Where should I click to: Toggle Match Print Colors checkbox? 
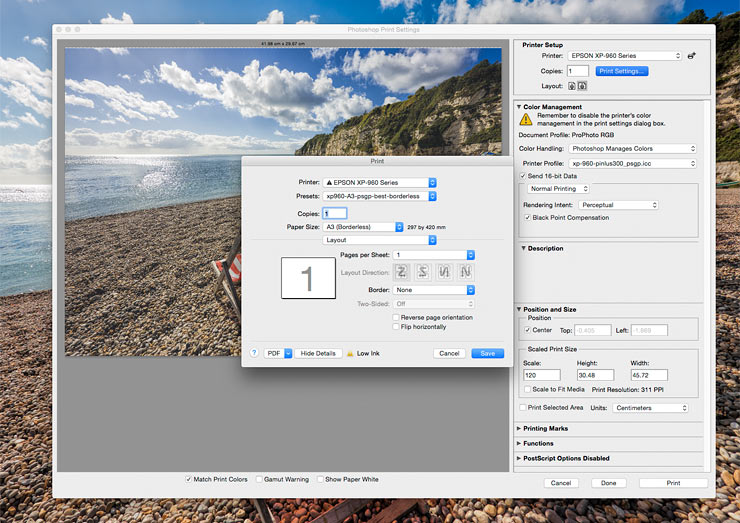pyautogui.click(x=188, y=479)
